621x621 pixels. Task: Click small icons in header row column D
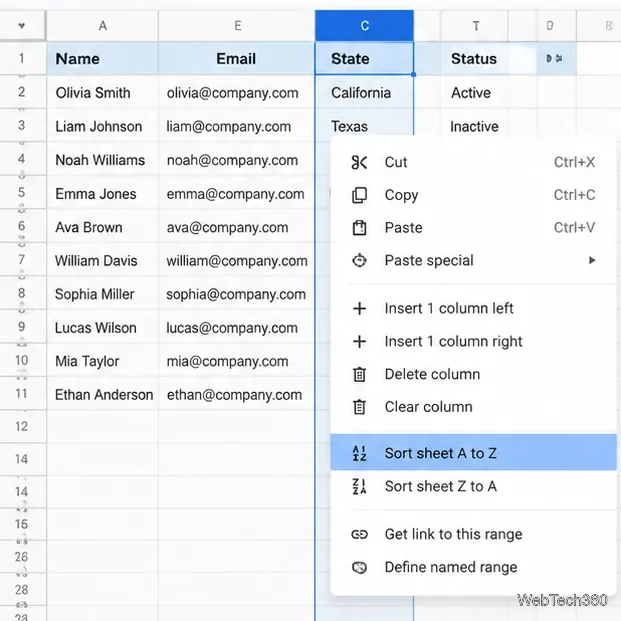[x=554, y=59]
